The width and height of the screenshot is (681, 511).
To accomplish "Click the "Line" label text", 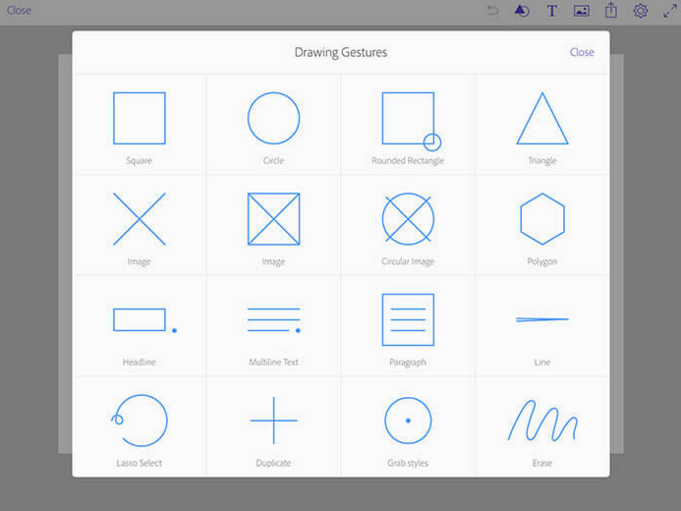I will click(x=542, y=362).
